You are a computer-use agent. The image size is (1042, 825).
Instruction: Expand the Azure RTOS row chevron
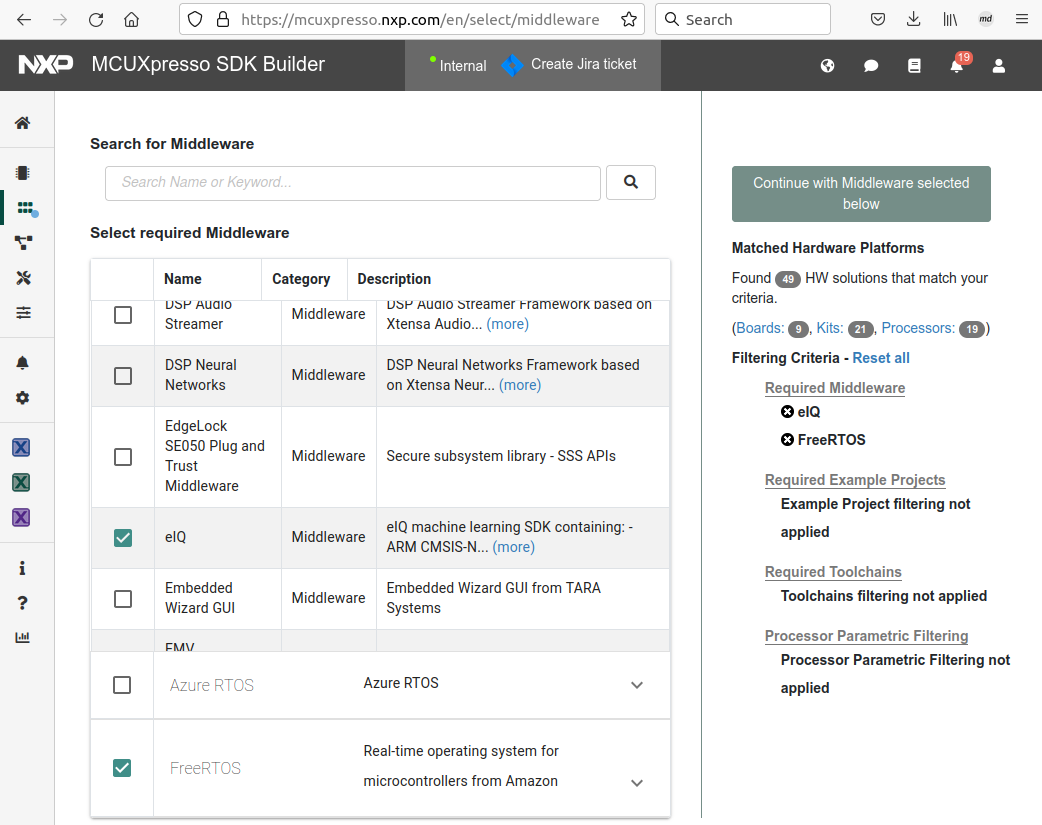point(637,685)
